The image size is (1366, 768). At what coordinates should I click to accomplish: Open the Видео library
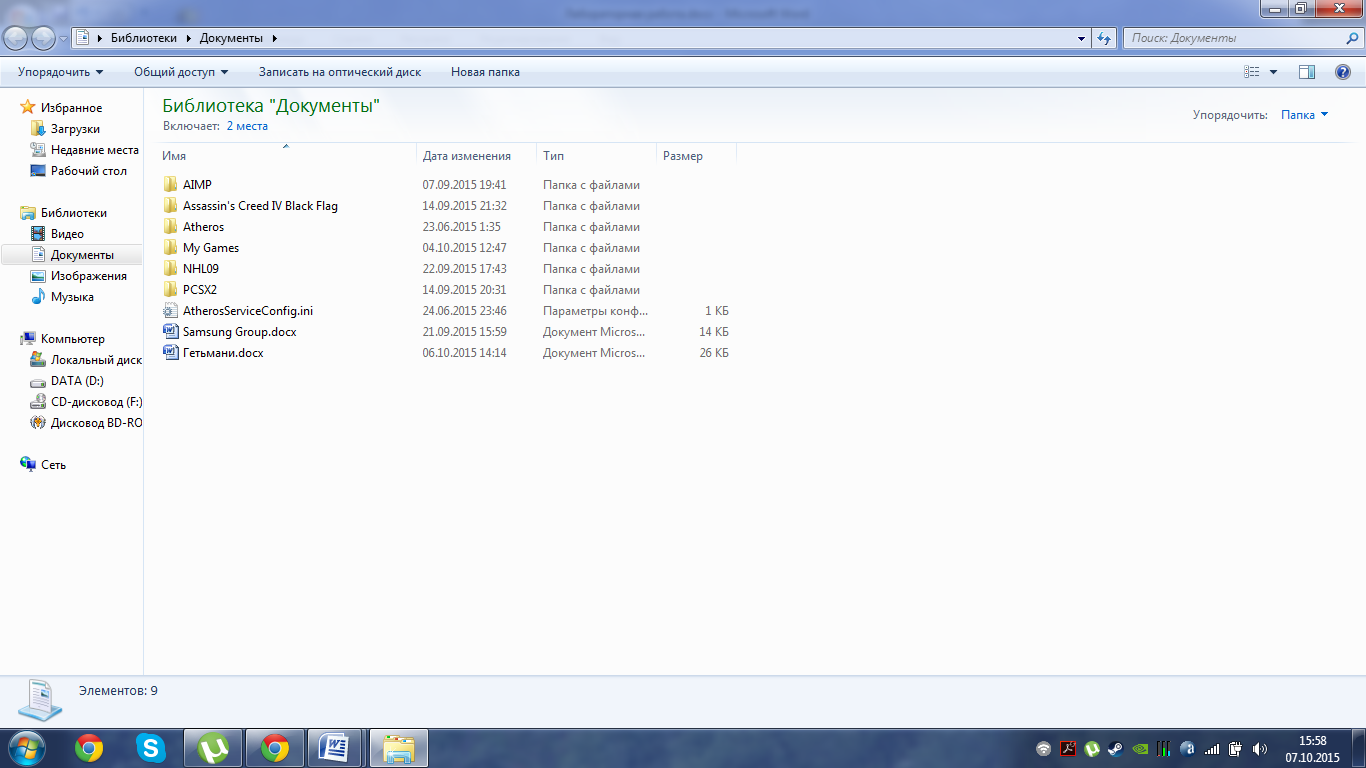67,234
